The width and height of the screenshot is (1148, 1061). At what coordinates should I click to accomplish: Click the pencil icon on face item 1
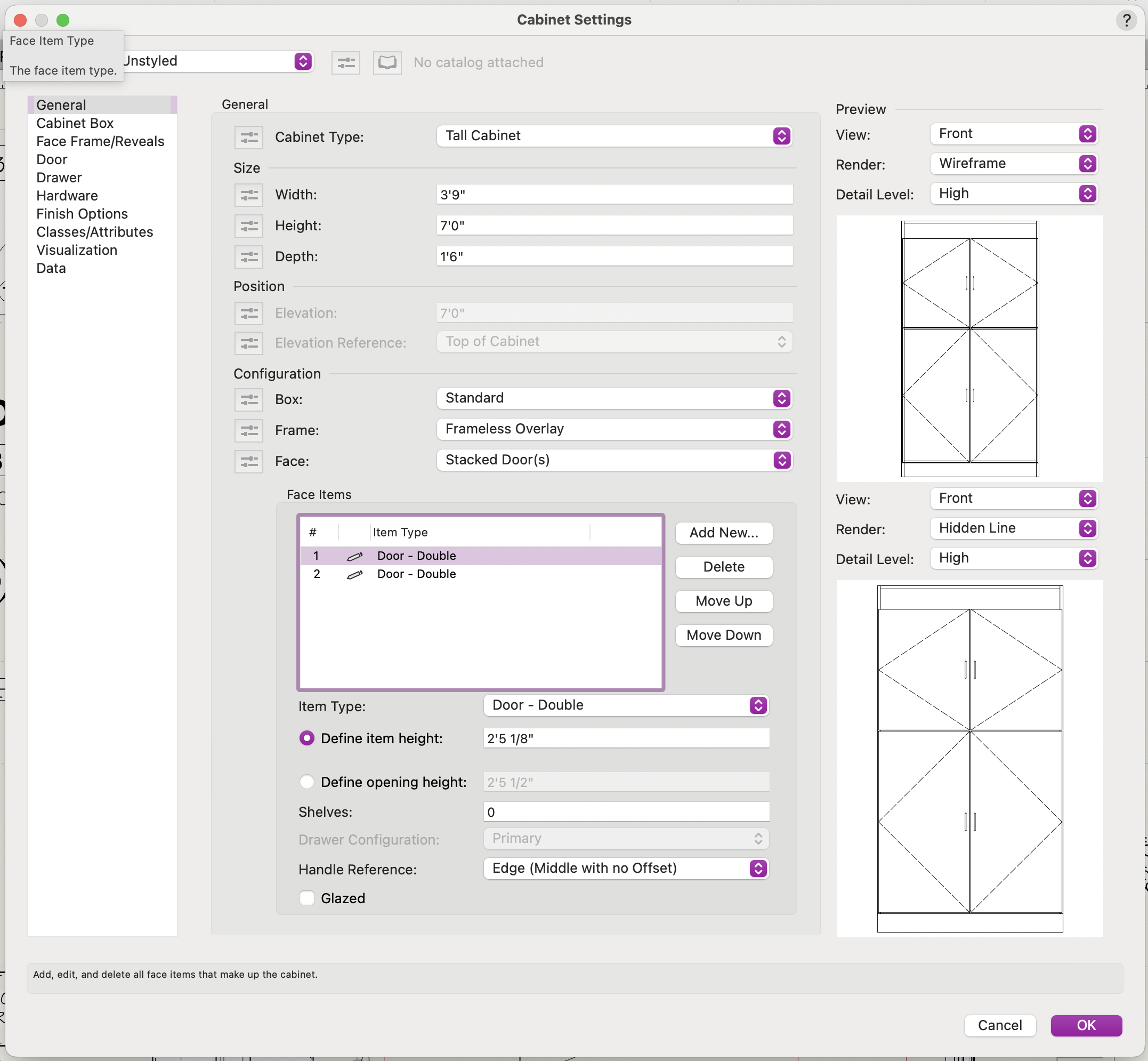[355, 556]
